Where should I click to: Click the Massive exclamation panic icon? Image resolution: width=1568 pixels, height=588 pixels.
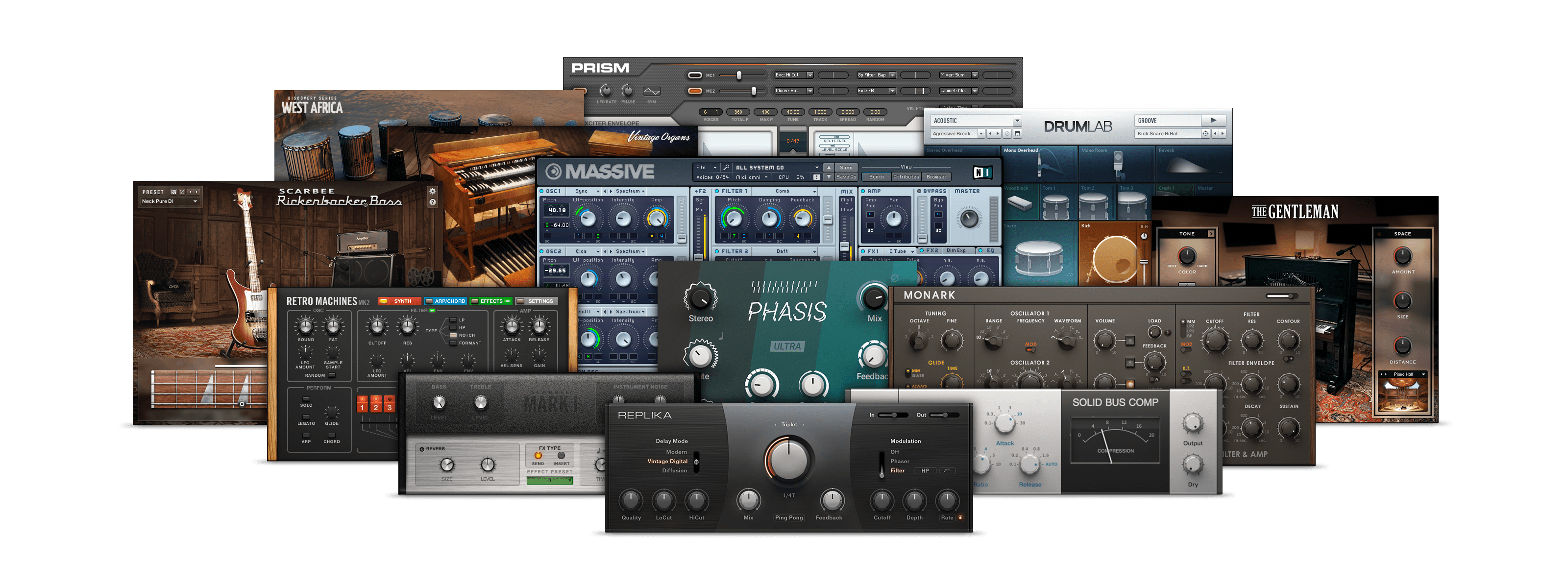point(816,177)
